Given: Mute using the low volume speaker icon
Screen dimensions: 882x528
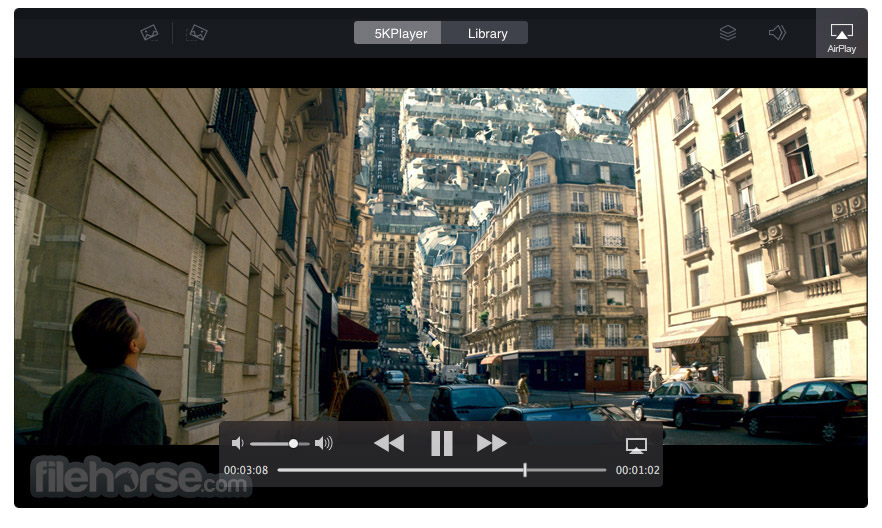Looking at the screenshot, I should [x=237, y=444].
